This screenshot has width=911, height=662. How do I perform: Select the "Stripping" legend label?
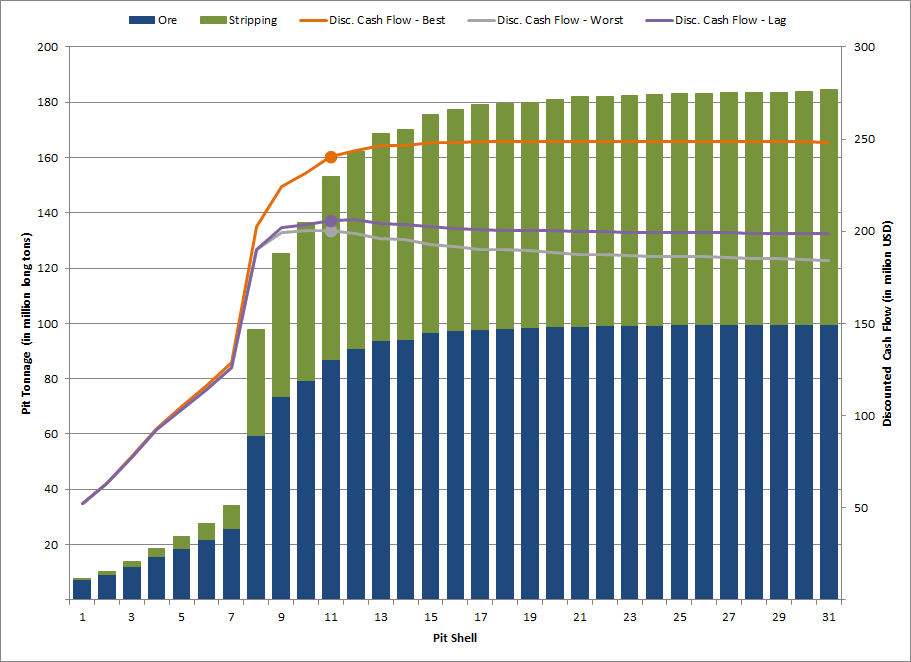pos(253,20)
